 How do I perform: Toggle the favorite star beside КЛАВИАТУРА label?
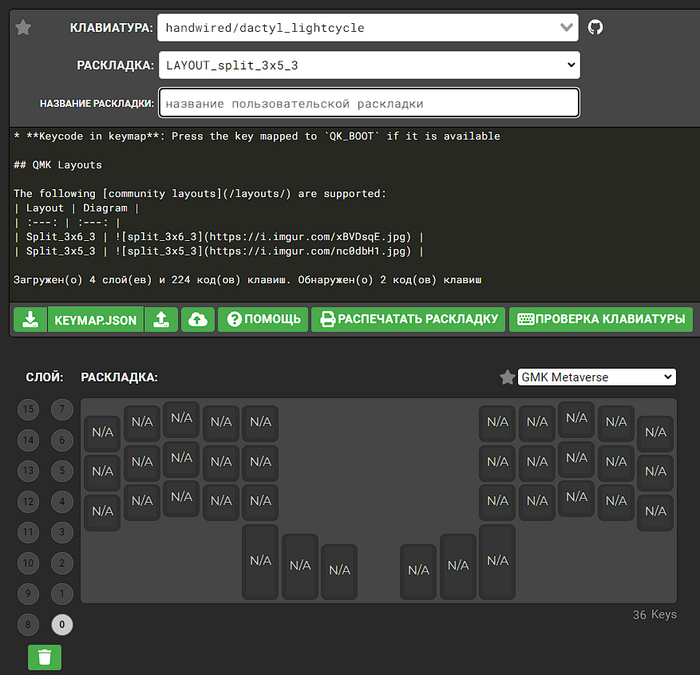[24, 28]
